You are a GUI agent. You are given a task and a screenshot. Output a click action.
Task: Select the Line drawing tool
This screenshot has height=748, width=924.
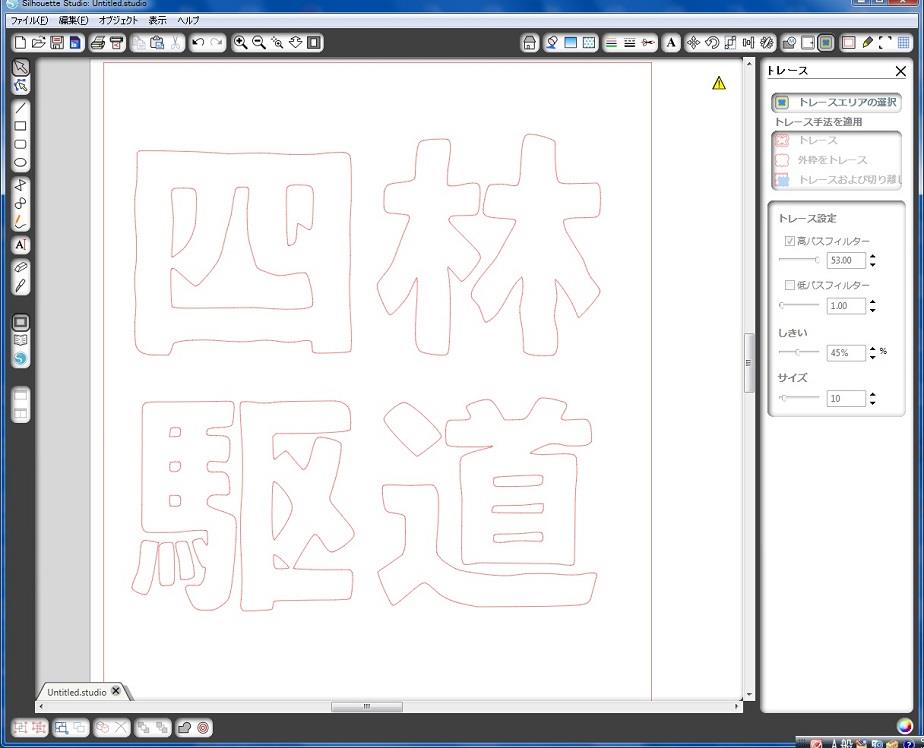[21, 108]
